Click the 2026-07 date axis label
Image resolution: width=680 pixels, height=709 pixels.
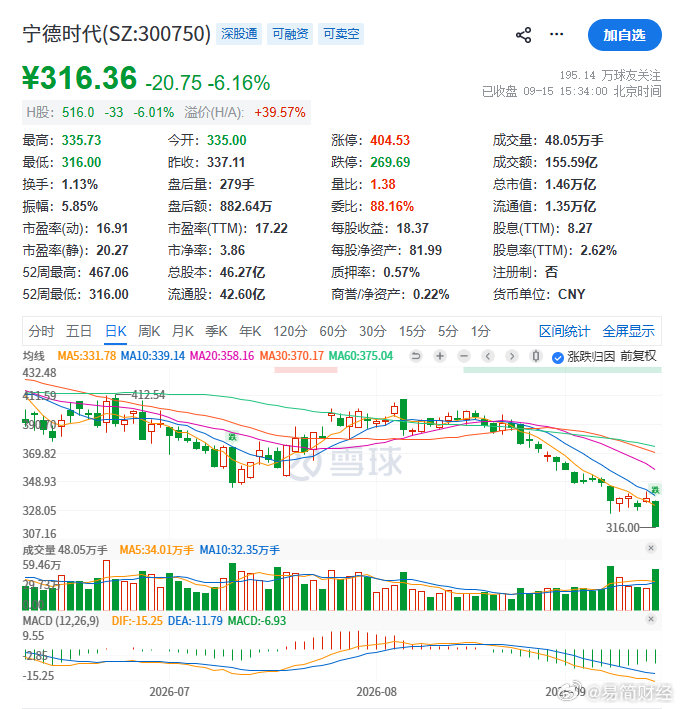[x=169, y=692]
